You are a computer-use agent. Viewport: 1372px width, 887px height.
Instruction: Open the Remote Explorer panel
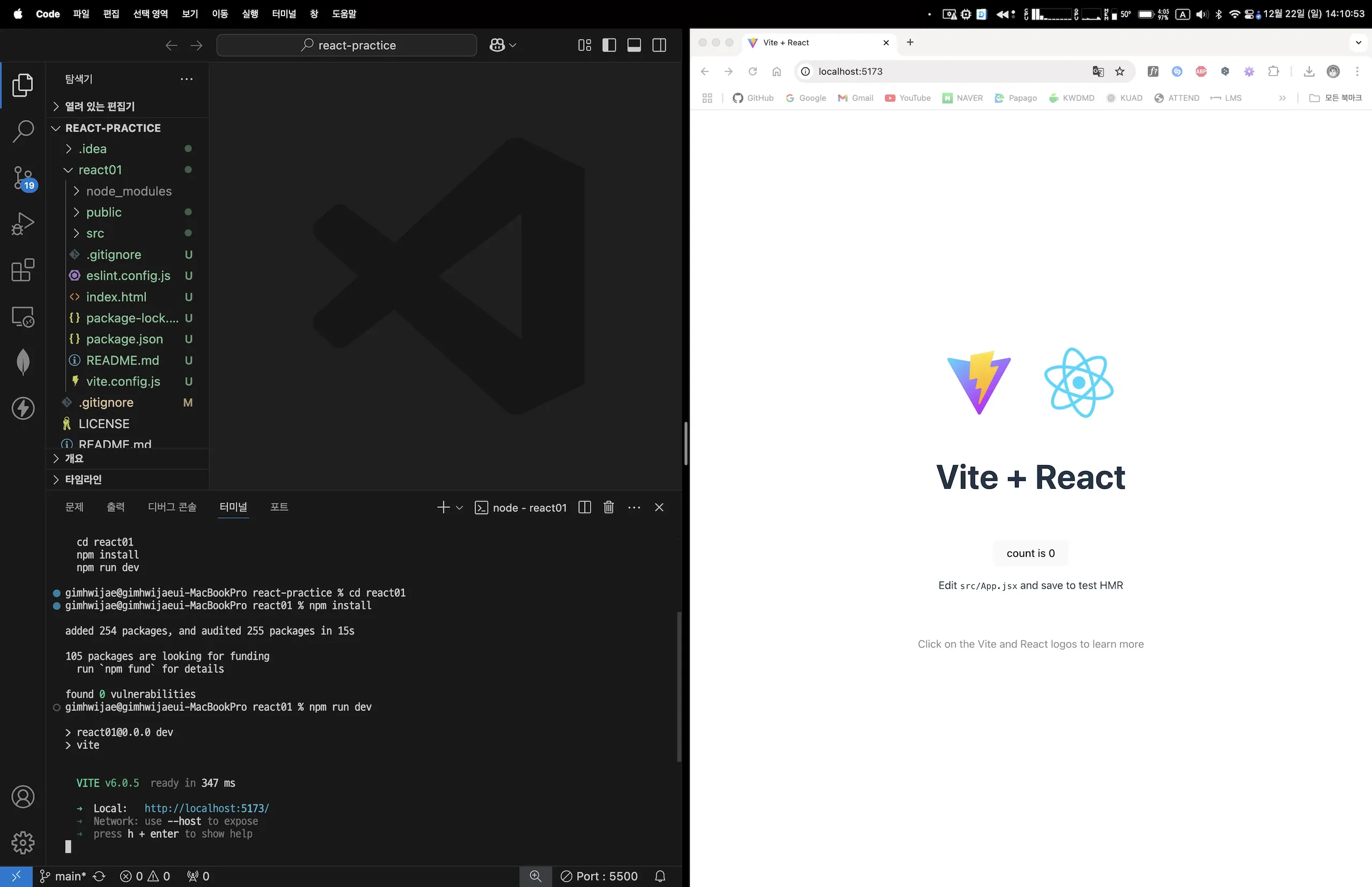point(23,317)
